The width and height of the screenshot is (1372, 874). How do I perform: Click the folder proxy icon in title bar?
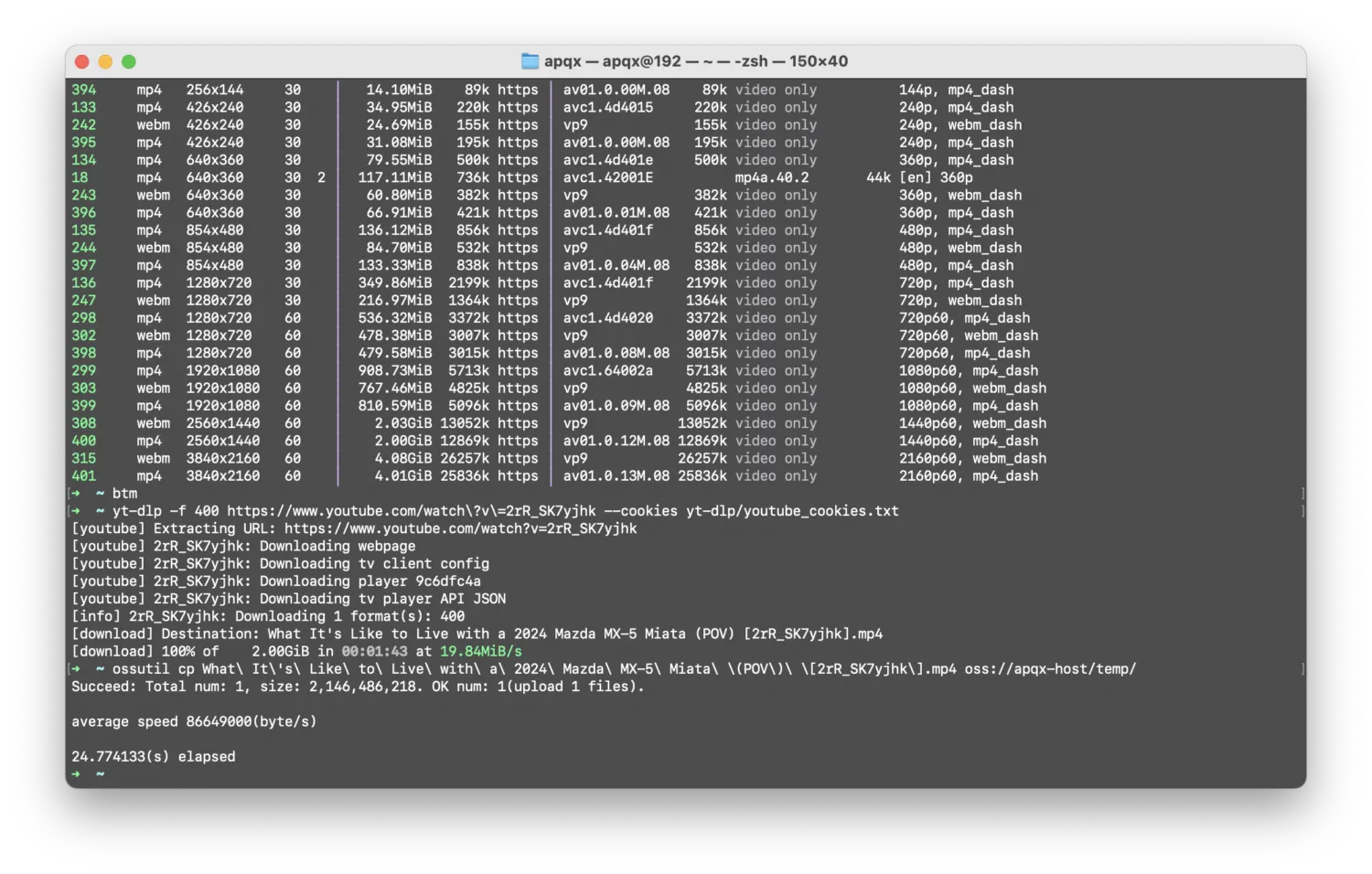coord(530,61)
